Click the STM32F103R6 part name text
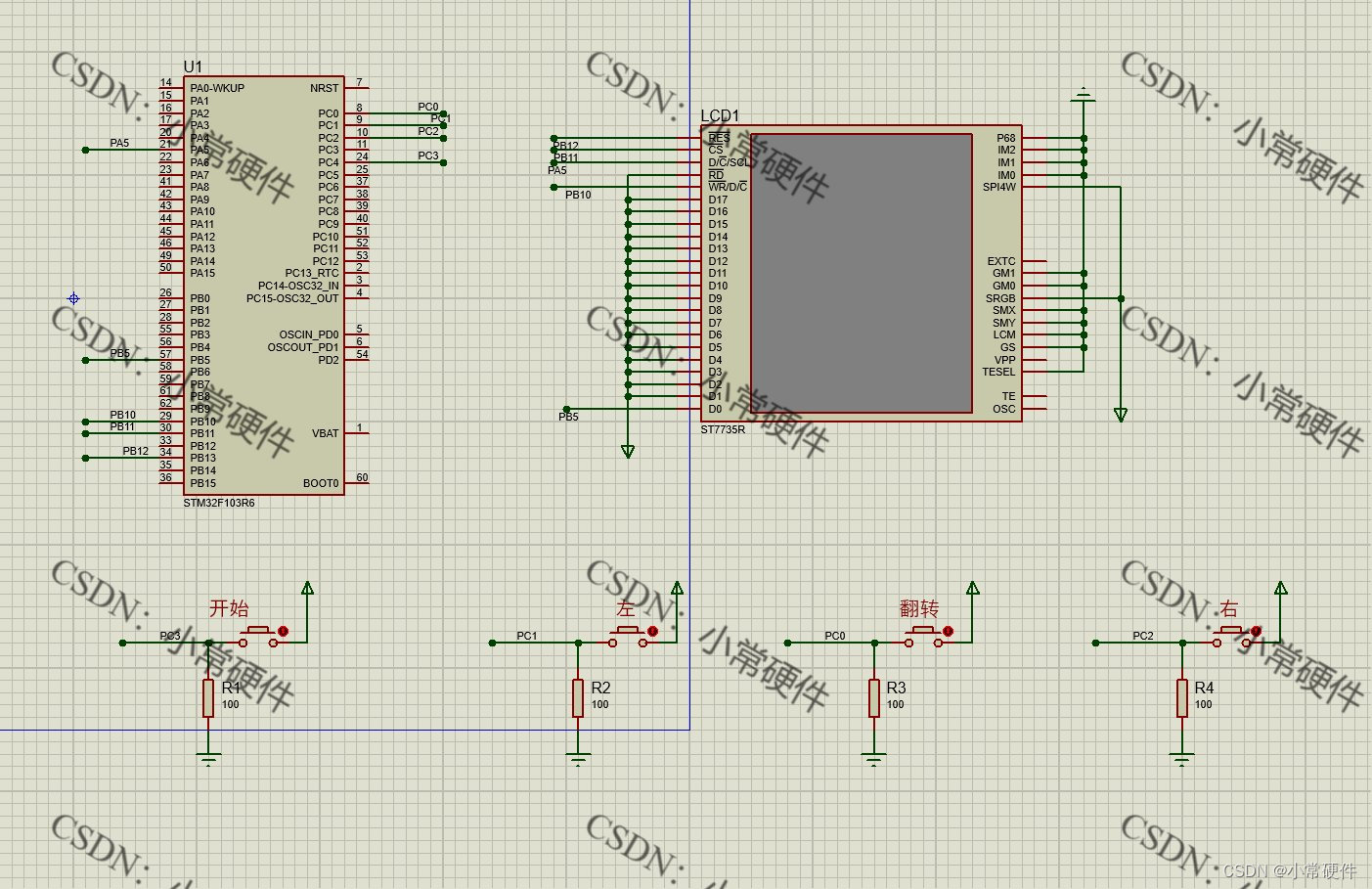Image resolution: width=1372 pixels, height=889 pixels. [219, 503]
